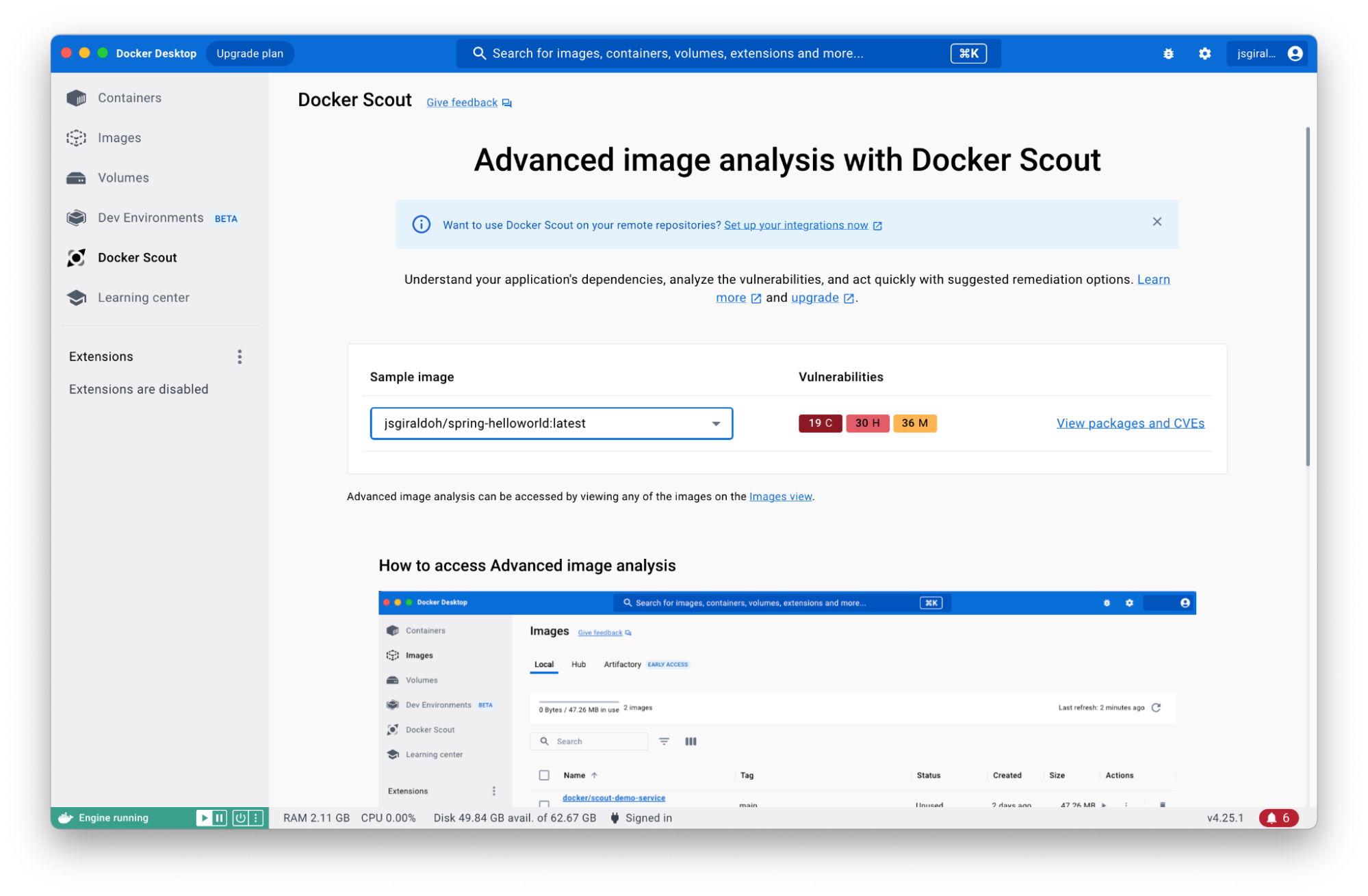Select Docker Scout in the sidebar
The height and width of the screenshot is (896, 1368).
137,257
